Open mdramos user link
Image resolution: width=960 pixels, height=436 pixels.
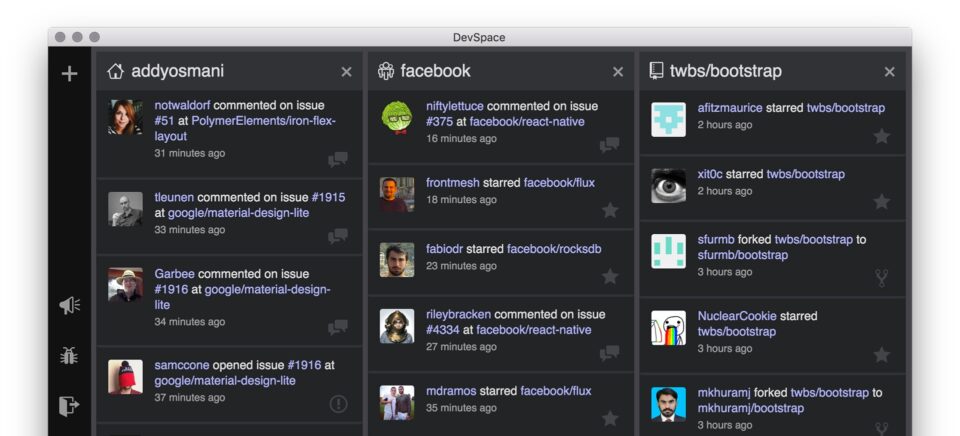[451, 391]
